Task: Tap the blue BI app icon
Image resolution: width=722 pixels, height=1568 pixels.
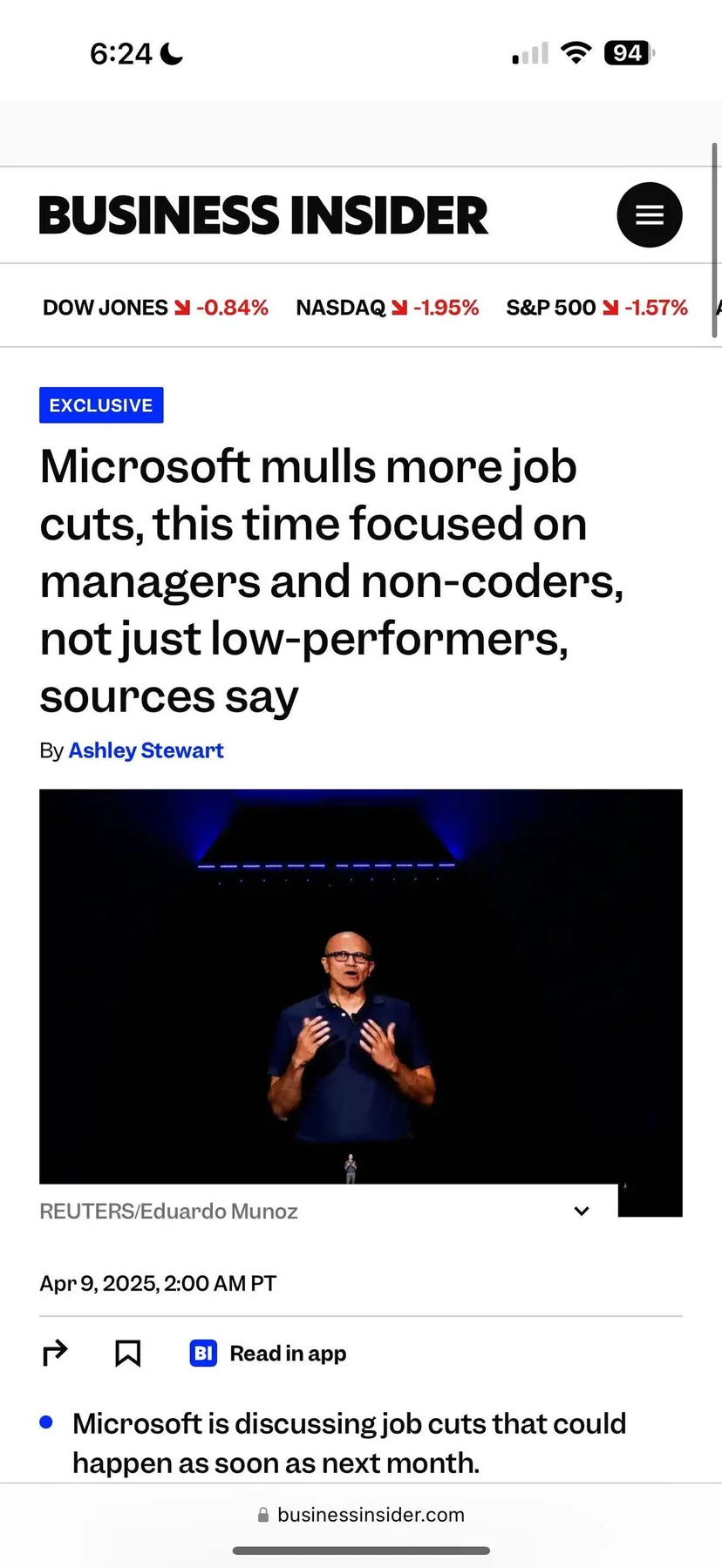Action: click(202, 1353)
